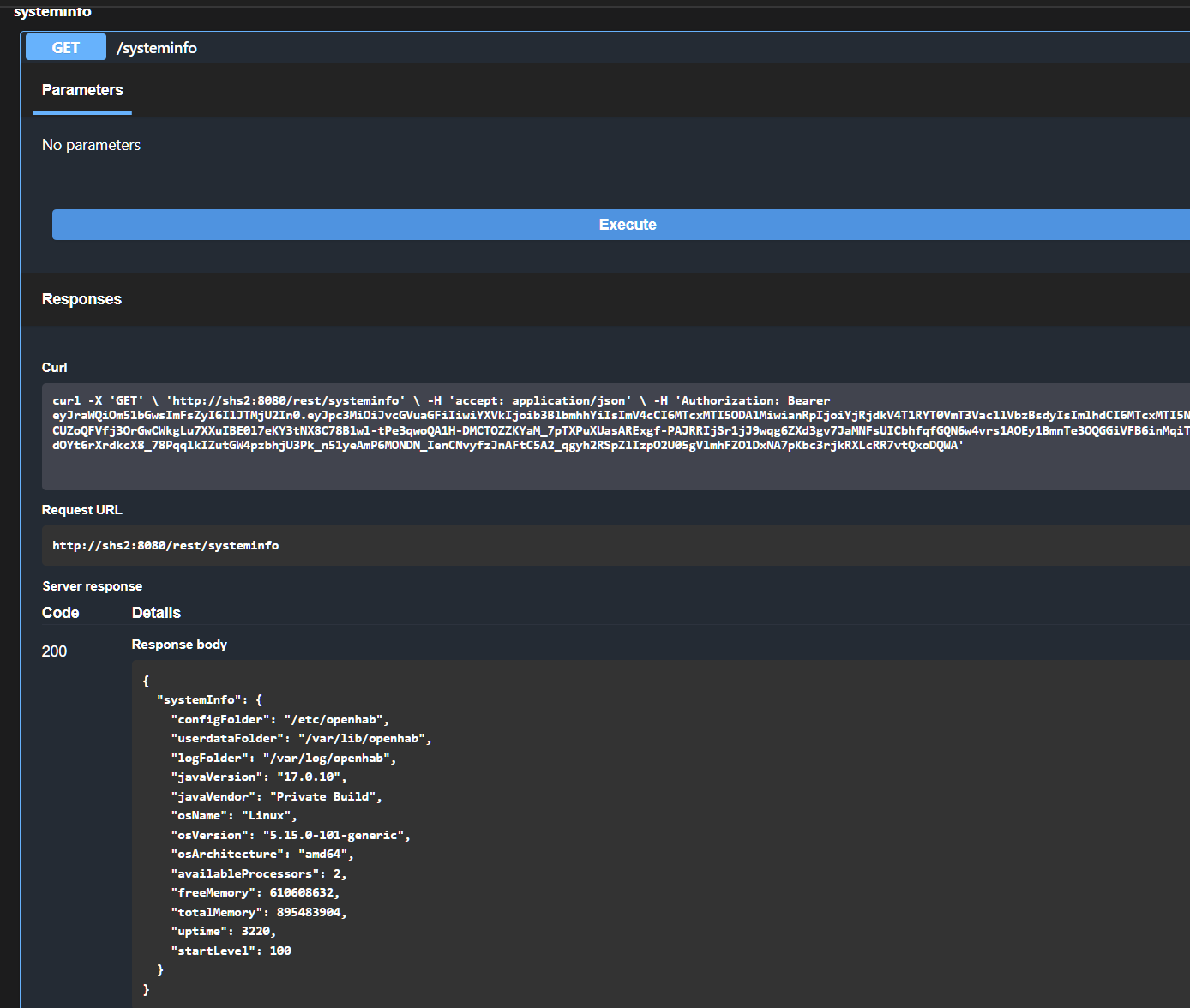The width and height of the screenshot is (1190, 1008).
Task: Click the "No parameters" text
Action: tap(91, 145)
